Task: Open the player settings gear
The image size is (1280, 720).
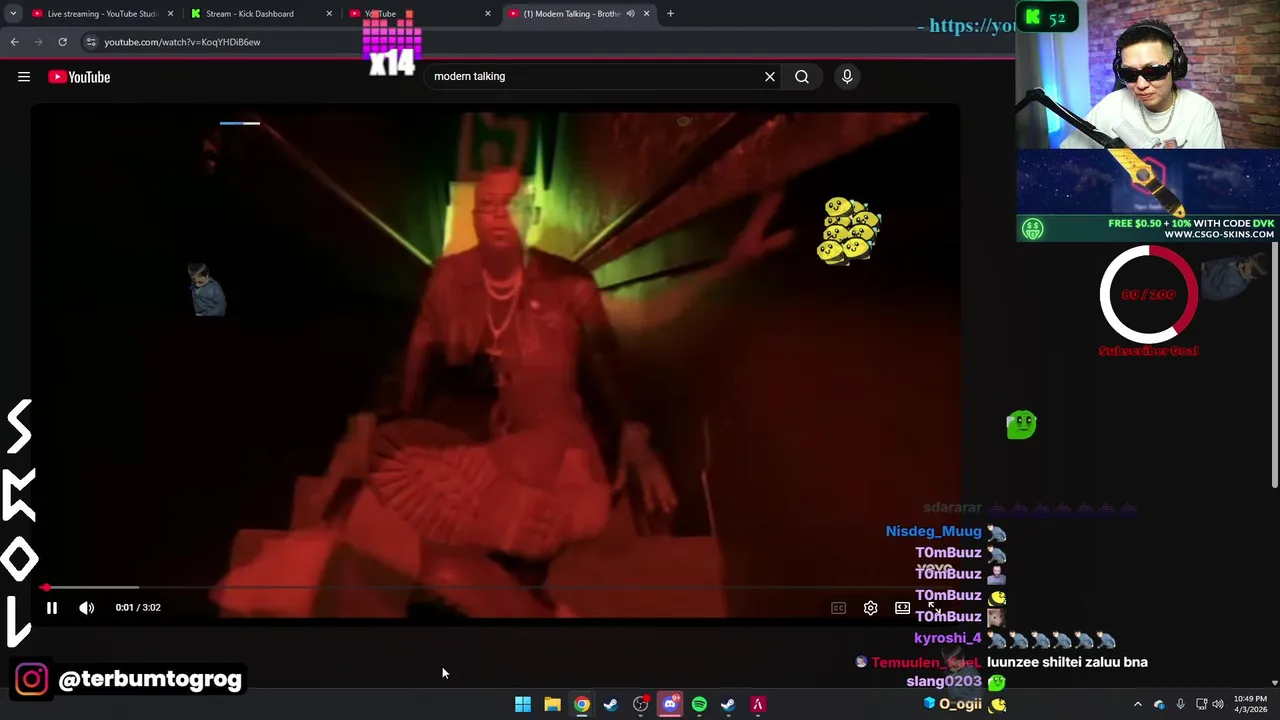Action: (x=870, y=608)
